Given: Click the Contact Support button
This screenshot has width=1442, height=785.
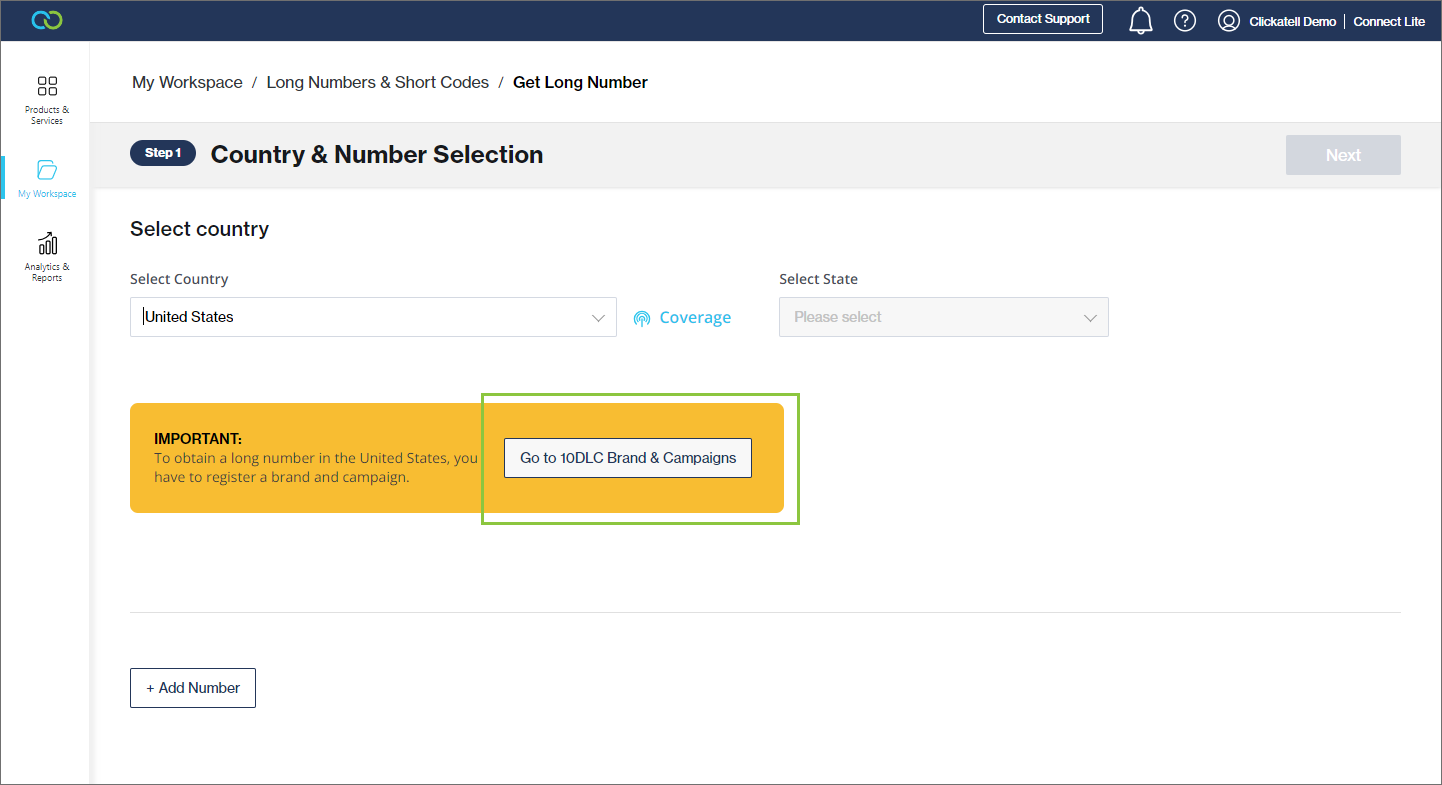Looking at the screenshot, I should click(x=1043, y=20).
